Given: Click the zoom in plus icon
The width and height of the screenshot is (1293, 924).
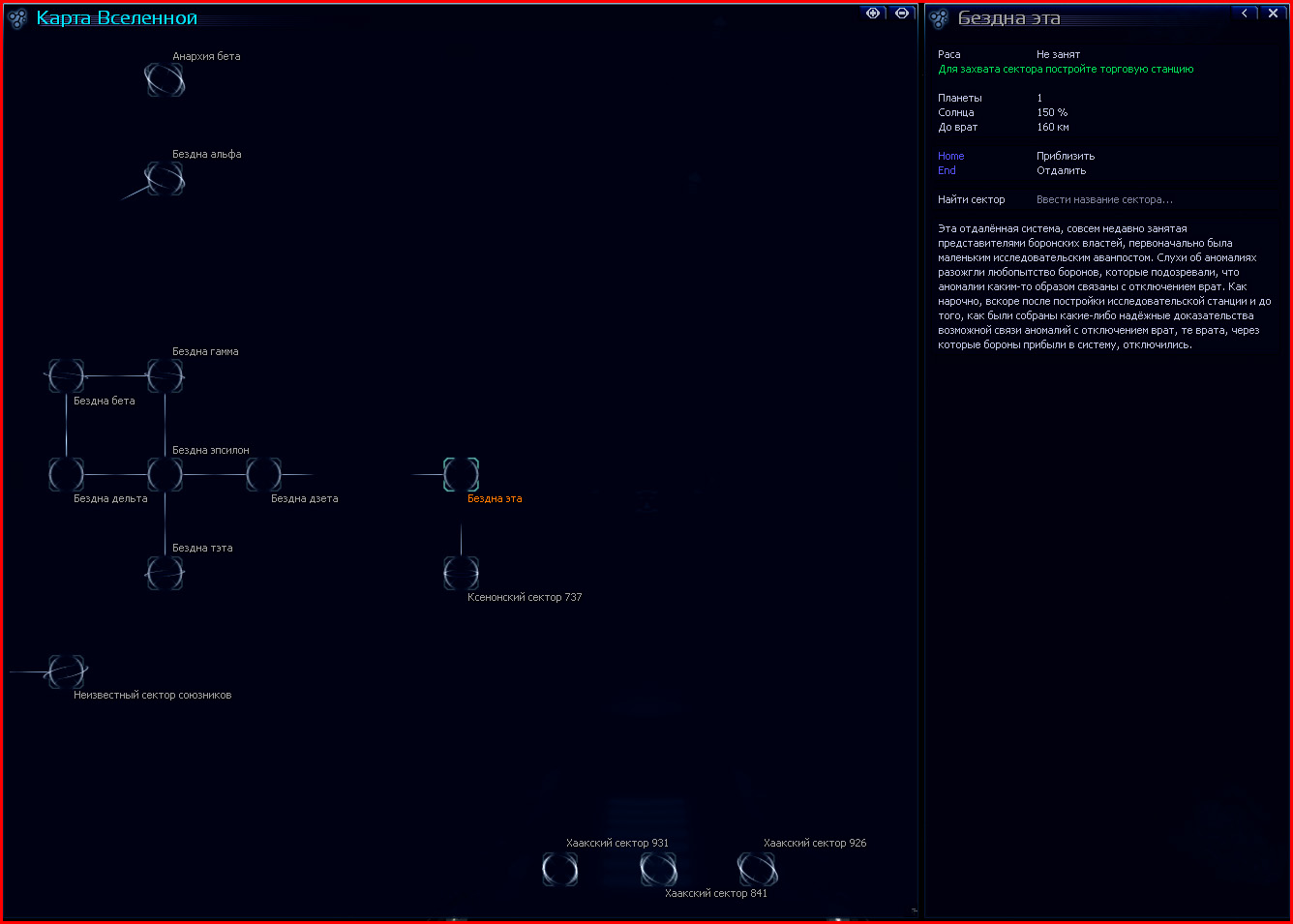Looking at the screenshot, I should click(873, 14).
